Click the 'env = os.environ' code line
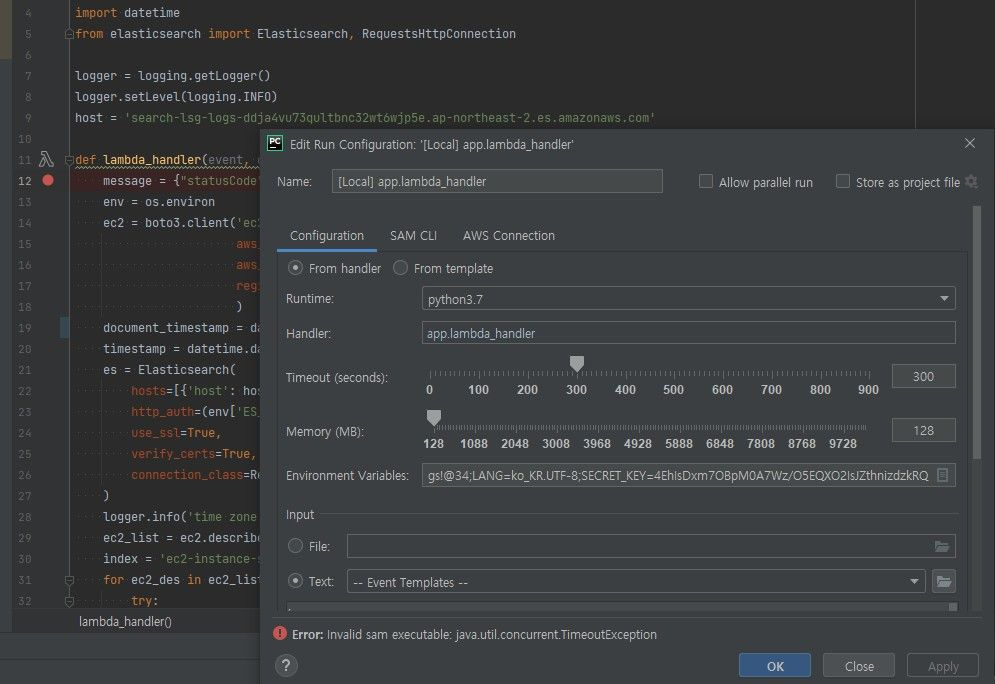Image resolution: width=995 pixels, height=684 pixels. click(159, 201)
